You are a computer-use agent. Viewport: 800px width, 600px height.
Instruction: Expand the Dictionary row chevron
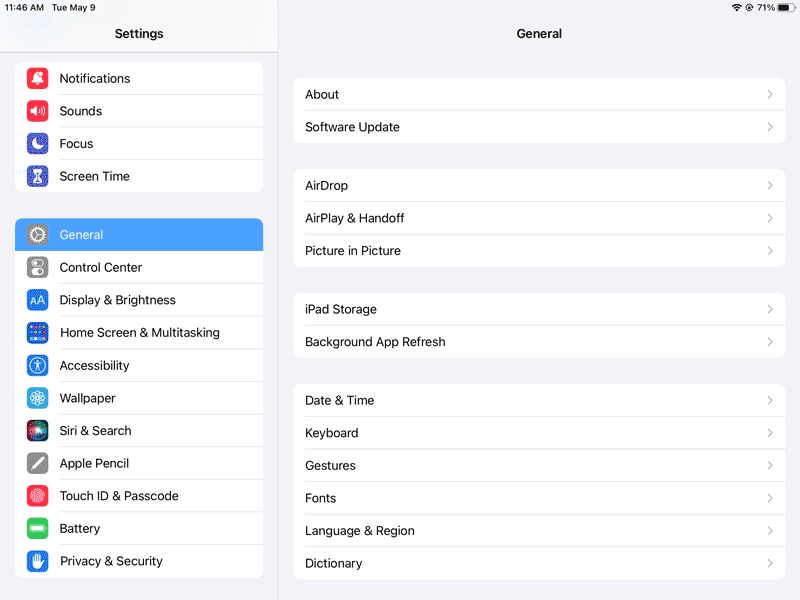(x=770, y=564)
